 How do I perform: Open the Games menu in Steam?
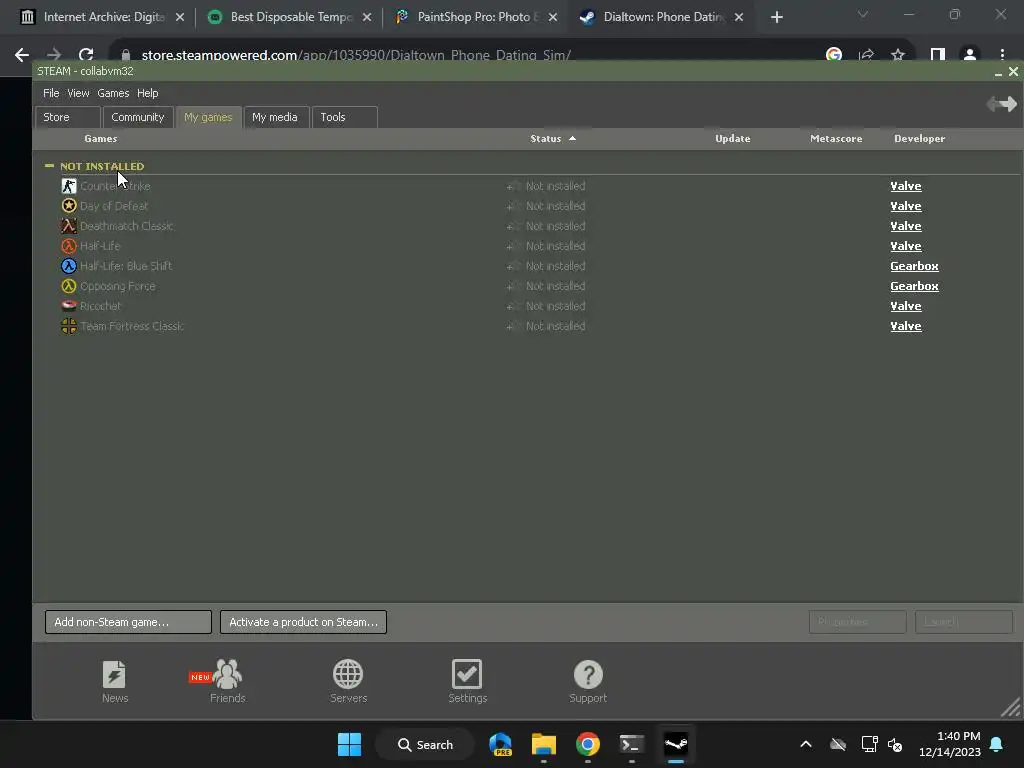pos(113,93)
